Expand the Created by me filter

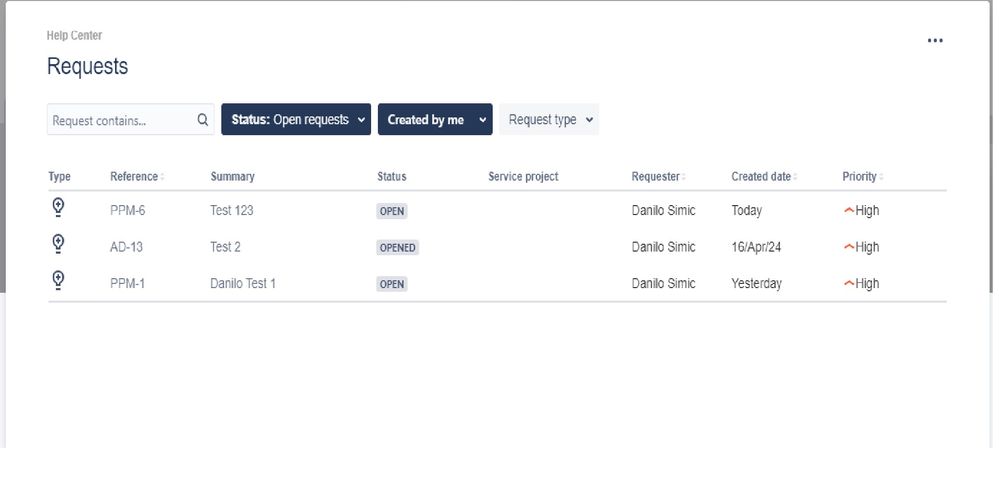435,119
